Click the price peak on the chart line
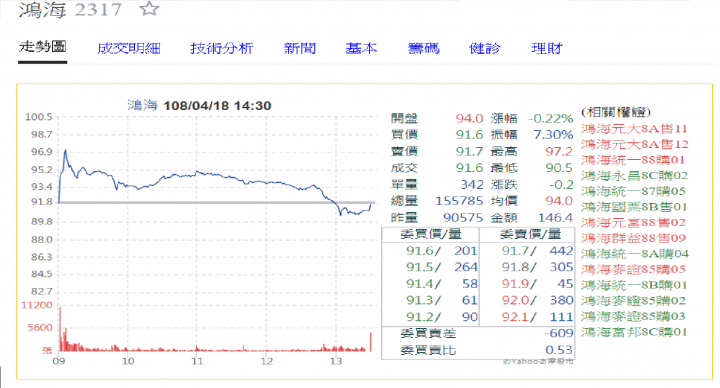 tap(65, 151)
